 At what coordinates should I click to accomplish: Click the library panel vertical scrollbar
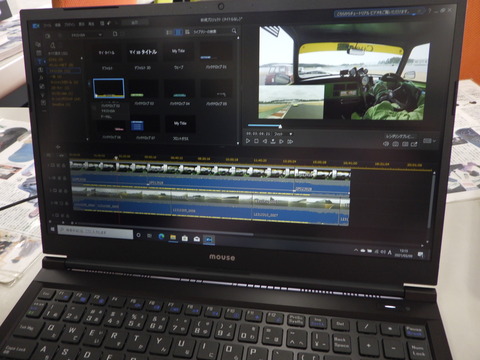tap(238, 91)
